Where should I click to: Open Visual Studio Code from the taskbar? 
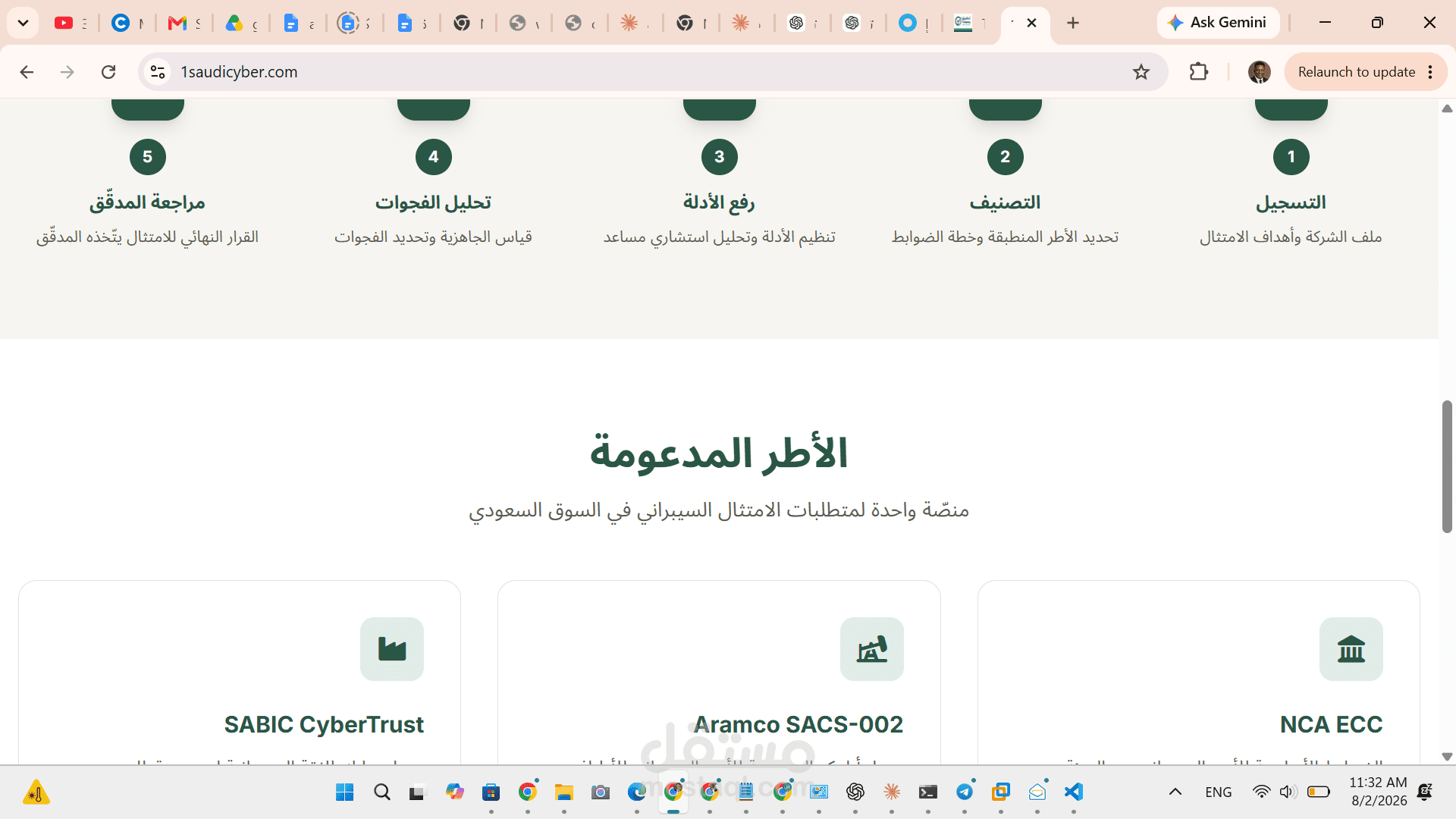[x=1074, y=792]
